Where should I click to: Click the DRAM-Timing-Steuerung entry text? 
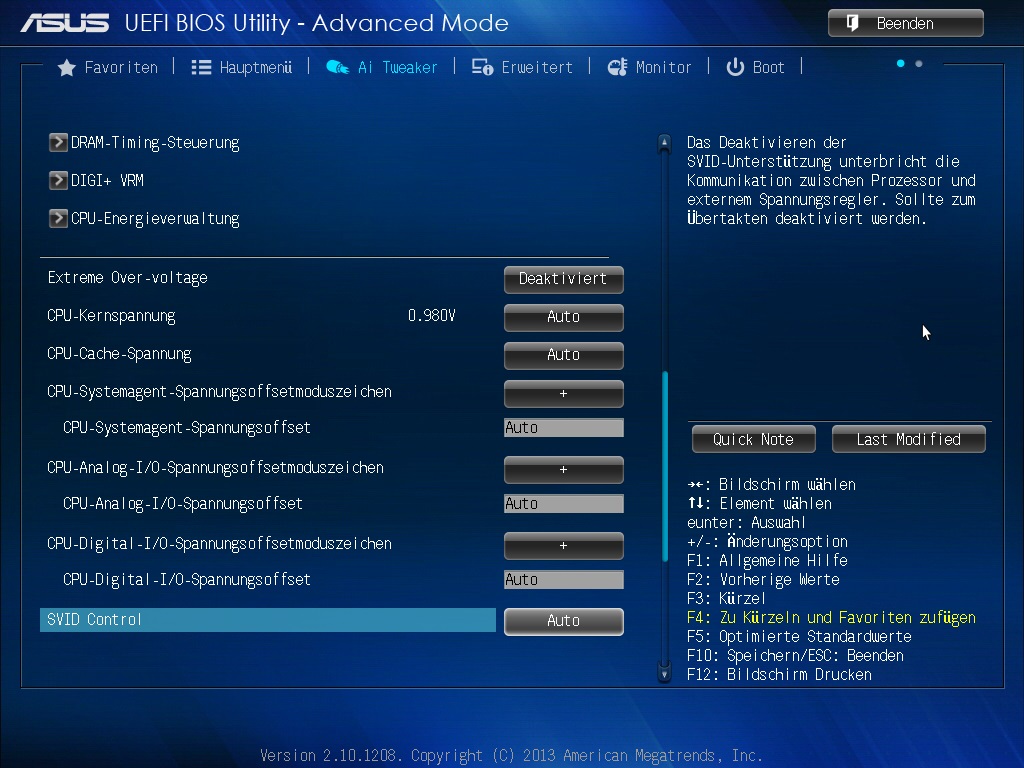(155, 142)
